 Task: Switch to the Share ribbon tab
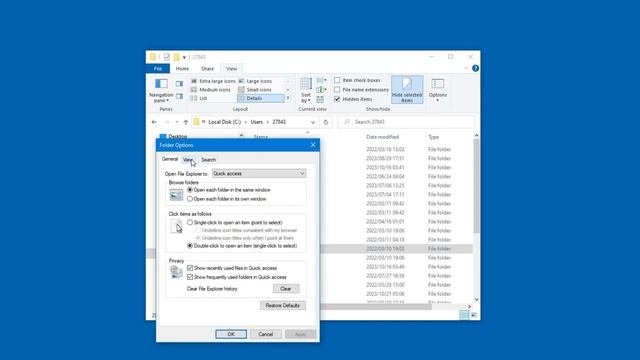(207, 69)
